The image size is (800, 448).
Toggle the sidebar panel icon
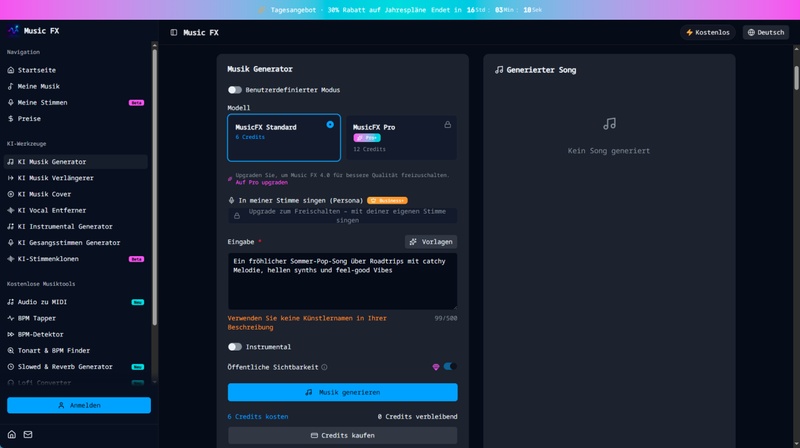pos(173,32)
